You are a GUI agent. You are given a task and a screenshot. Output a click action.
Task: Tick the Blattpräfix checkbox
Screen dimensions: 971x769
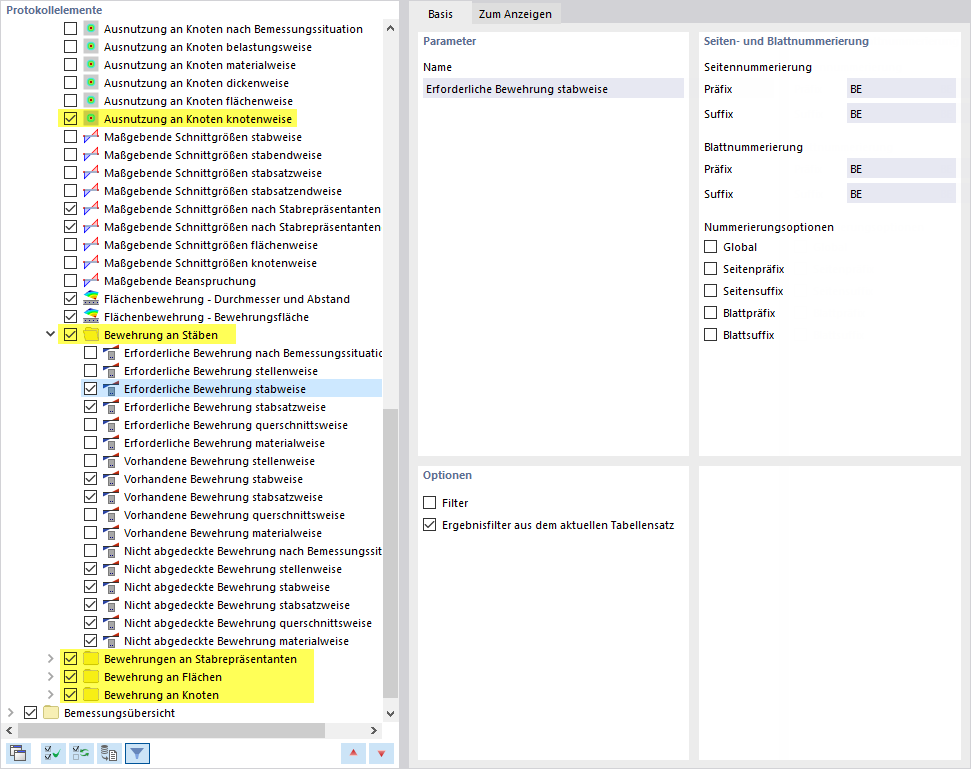click(710, 313)
